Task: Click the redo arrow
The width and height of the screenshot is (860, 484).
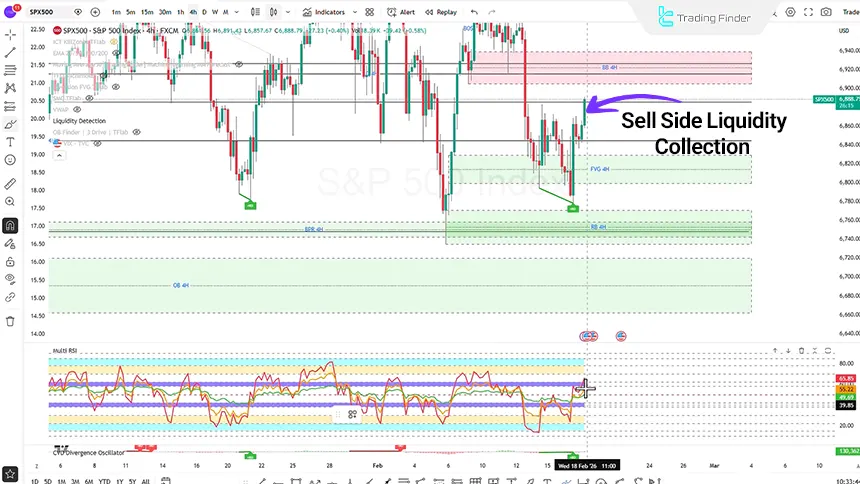Action: point(492,12)
